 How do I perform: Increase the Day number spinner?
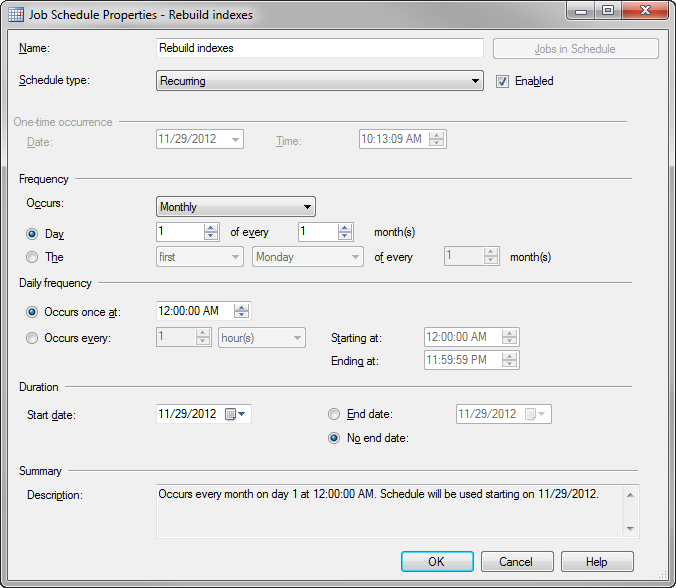coord(211,228)
